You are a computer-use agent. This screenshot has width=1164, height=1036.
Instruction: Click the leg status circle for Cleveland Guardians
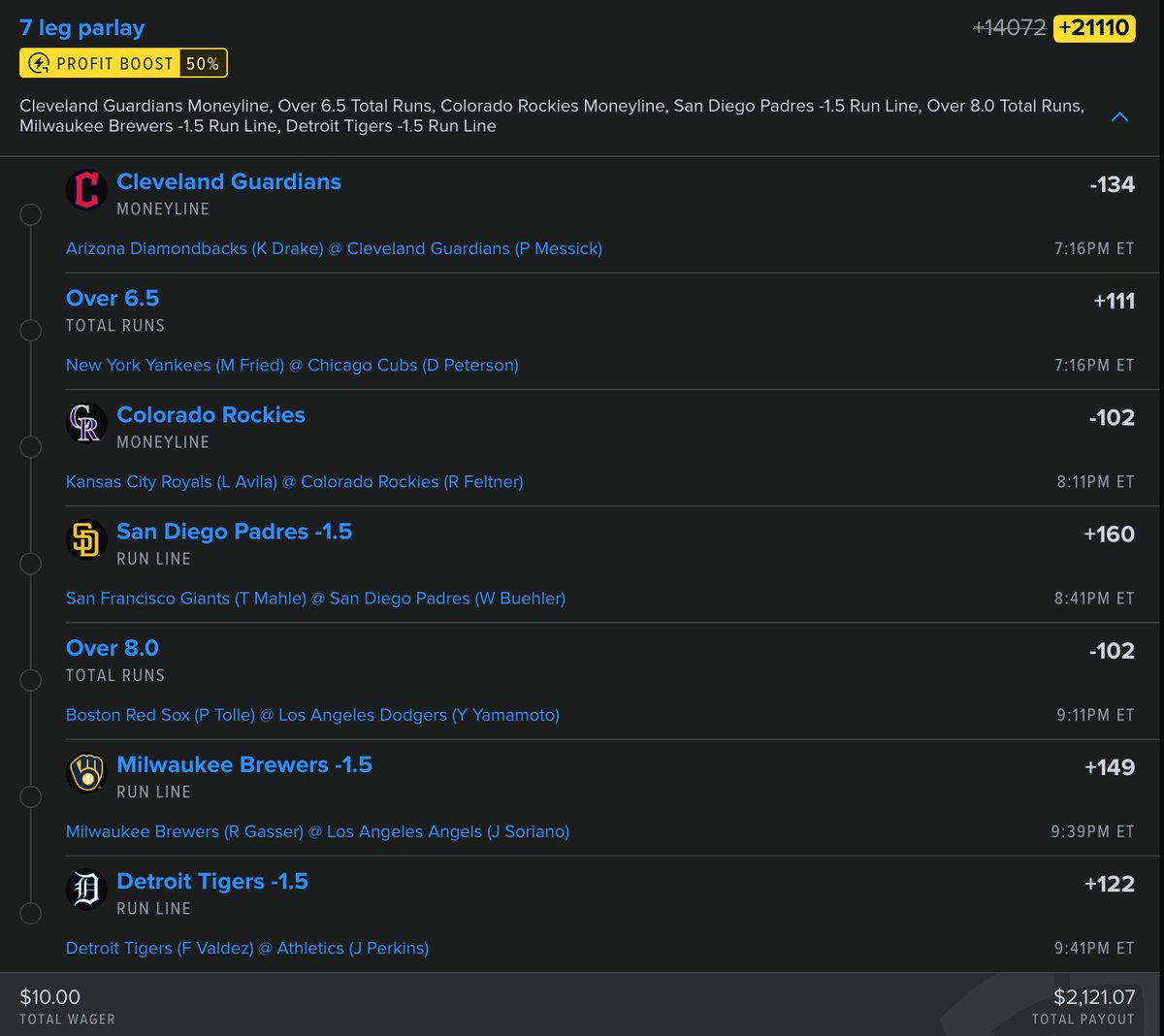click(31, 214)
